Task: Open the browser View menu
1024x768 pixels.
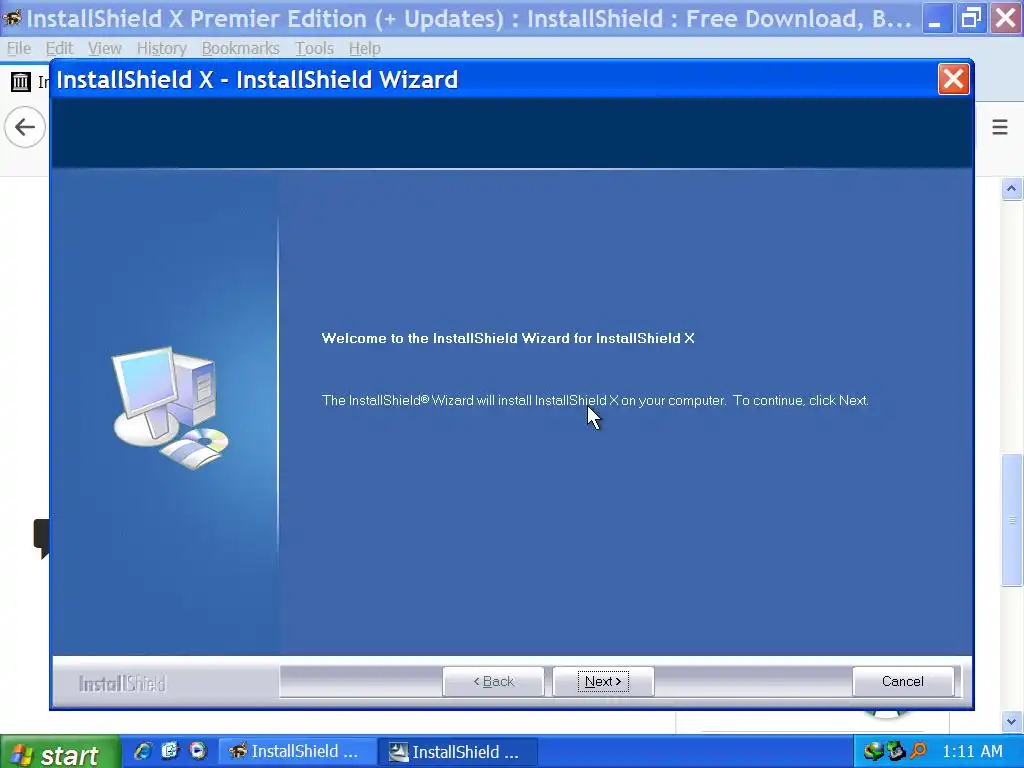Action: pyautogui.click(x=104, y=48)
